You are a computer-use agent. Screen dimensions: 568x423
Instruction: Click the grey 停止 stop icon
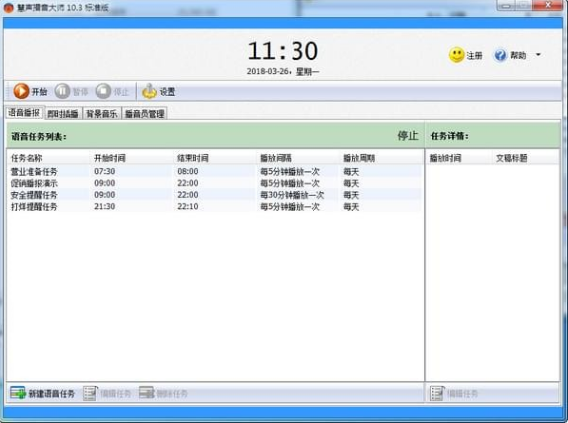(x=103, y=91)
